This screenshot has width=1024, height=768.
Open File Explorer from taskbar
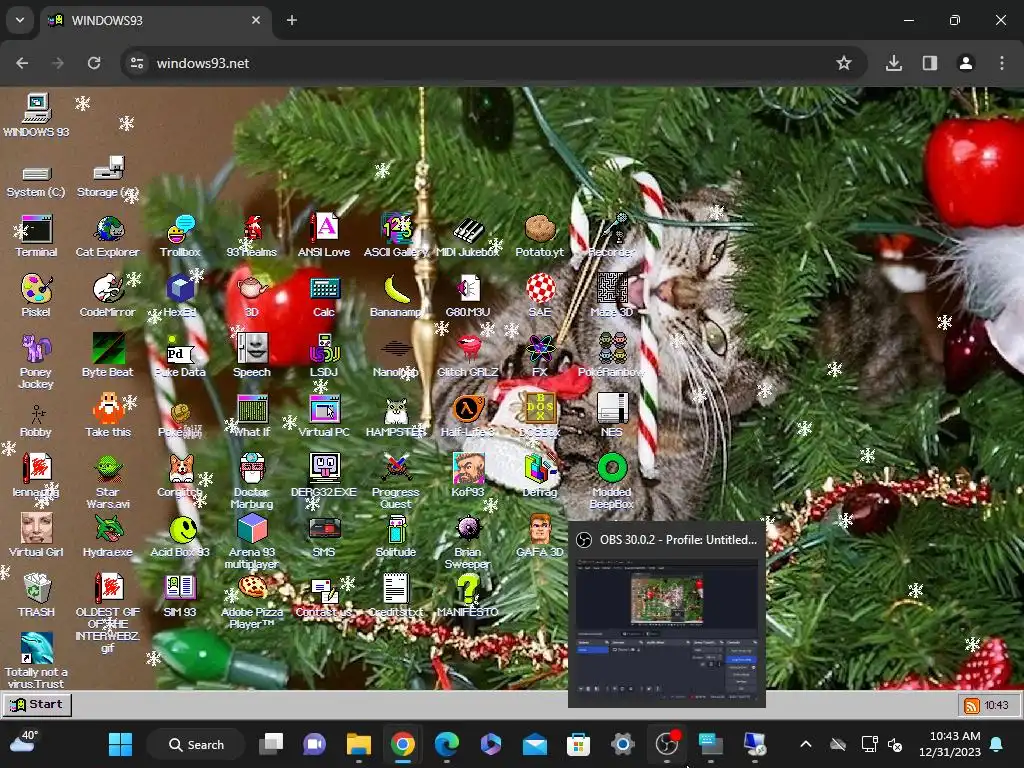(x=359, y=744)
